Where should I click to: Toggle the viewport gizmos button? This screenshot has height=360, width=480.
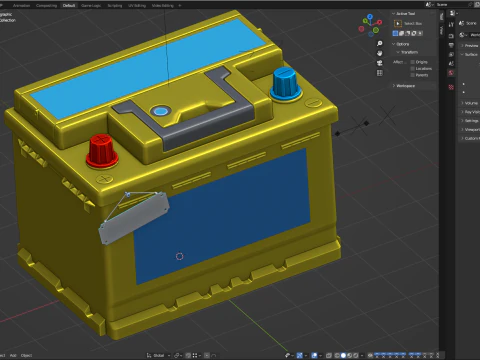tap(300, 356)
